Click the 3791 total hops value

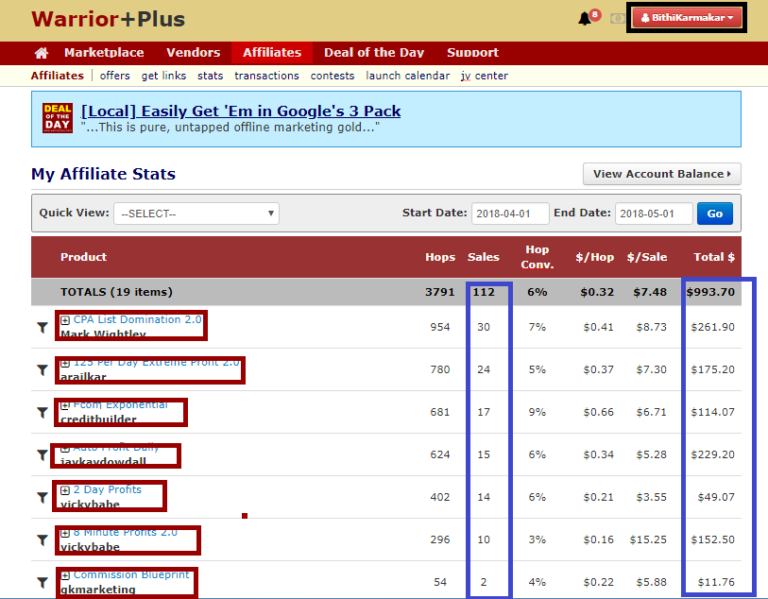coord(440,292)
